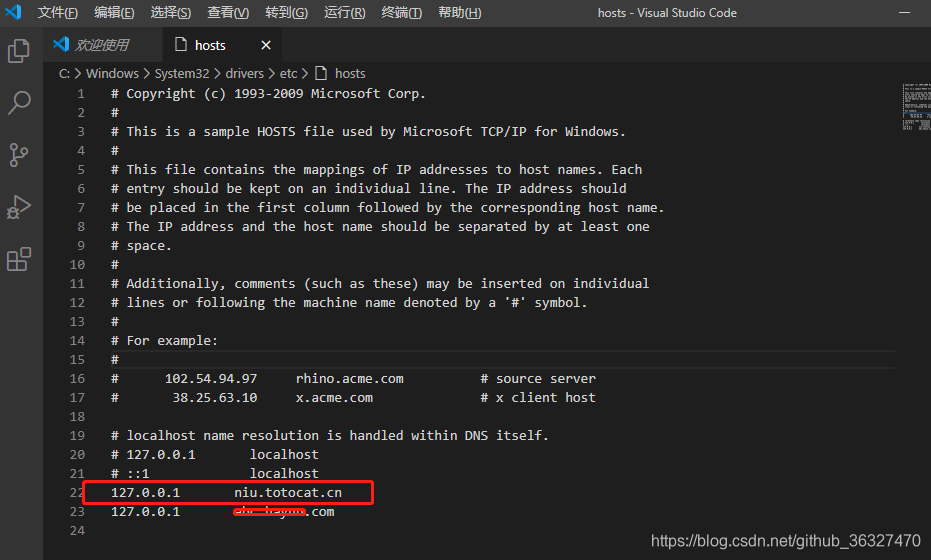Open the 编辑(E) menu
Viewport: 931px width, 560px height.
(114, 12)
